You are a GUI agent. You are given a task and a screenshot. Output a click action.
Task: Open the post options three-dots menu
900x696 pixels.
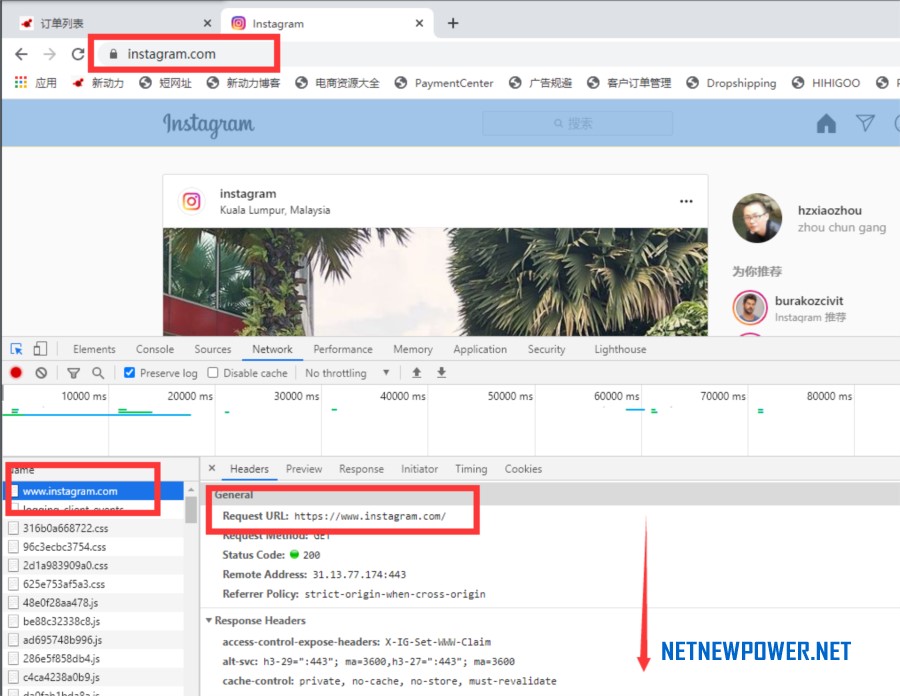point(686,201)
